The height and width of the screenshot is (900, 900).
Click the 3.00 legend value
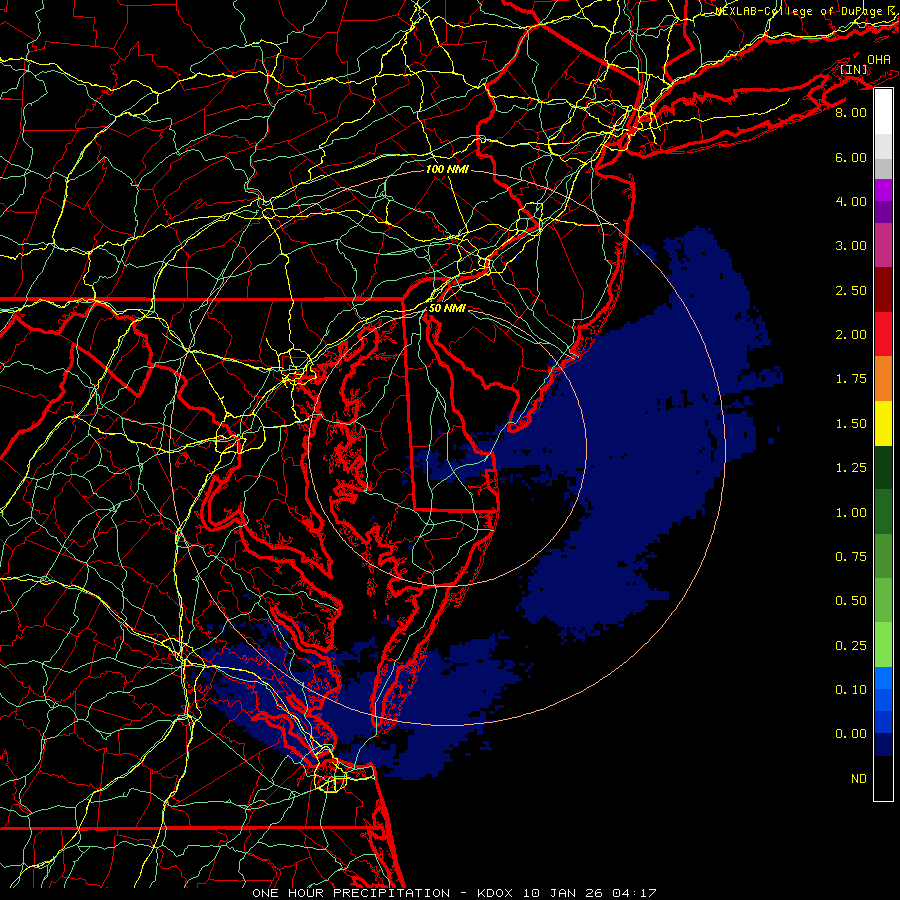pyautogui.click(x=851, y=246)
